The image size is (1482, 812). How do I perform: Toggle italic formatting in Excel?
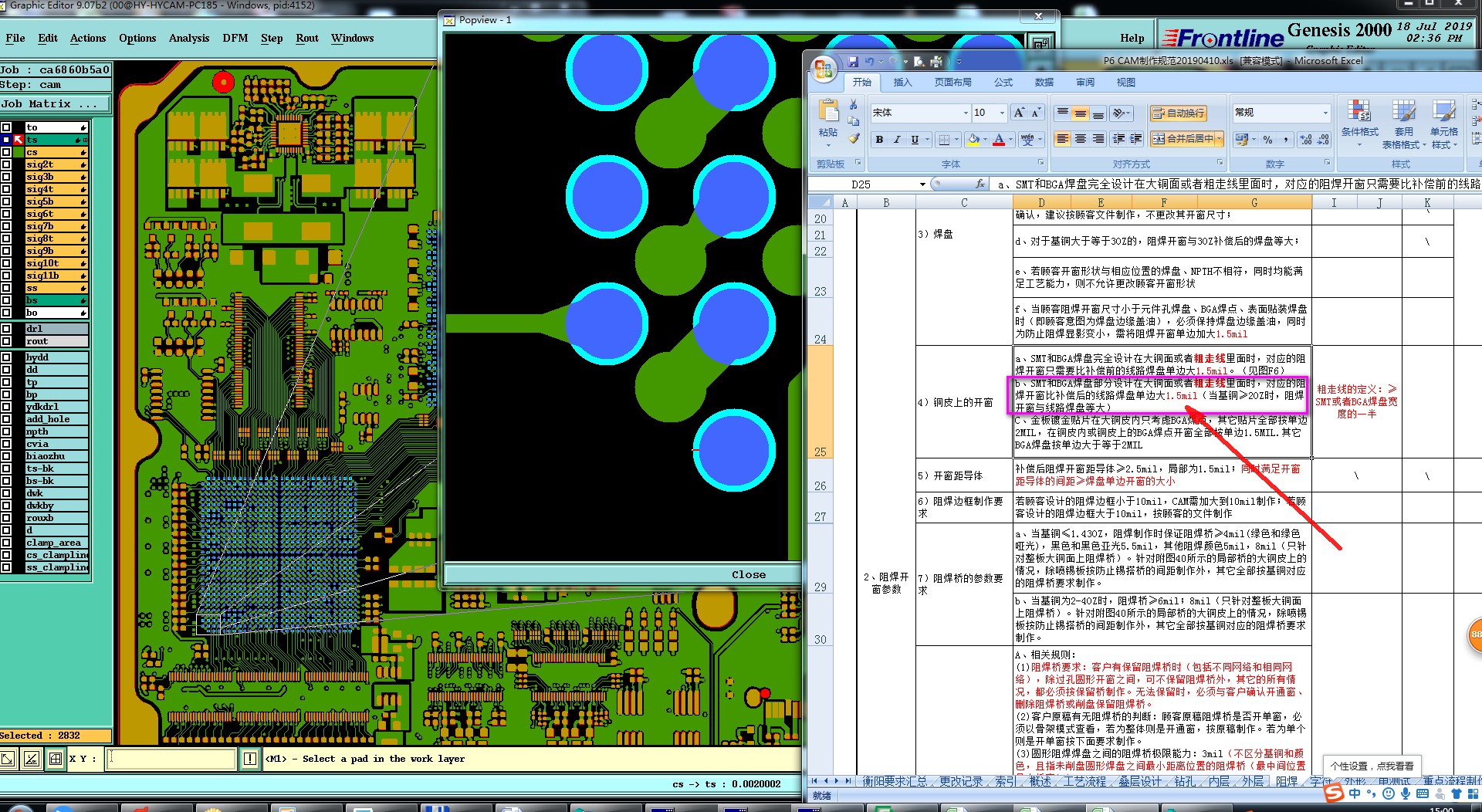tap(897, 140)
